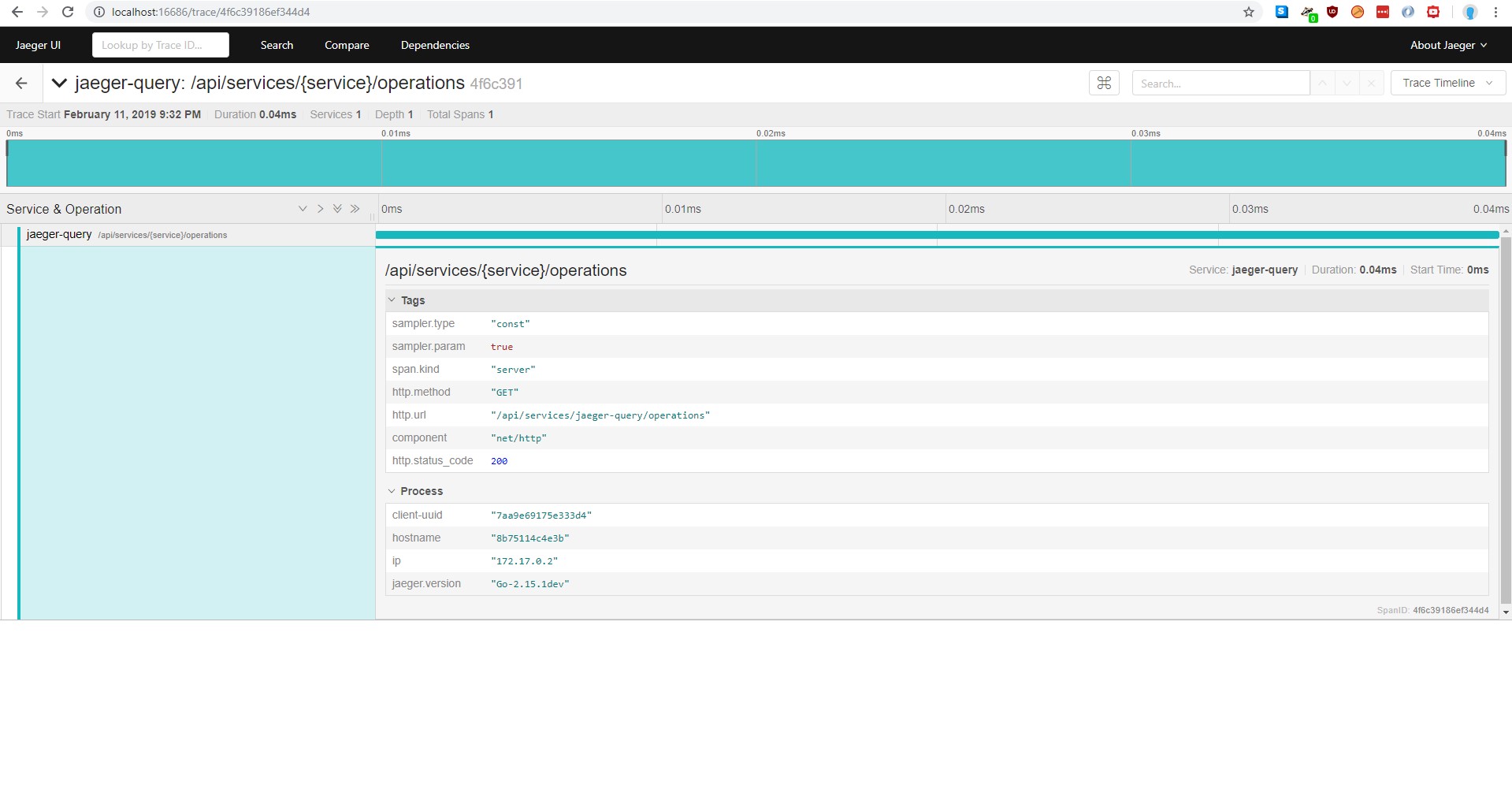Open the About Jaeger menu

1448,45
